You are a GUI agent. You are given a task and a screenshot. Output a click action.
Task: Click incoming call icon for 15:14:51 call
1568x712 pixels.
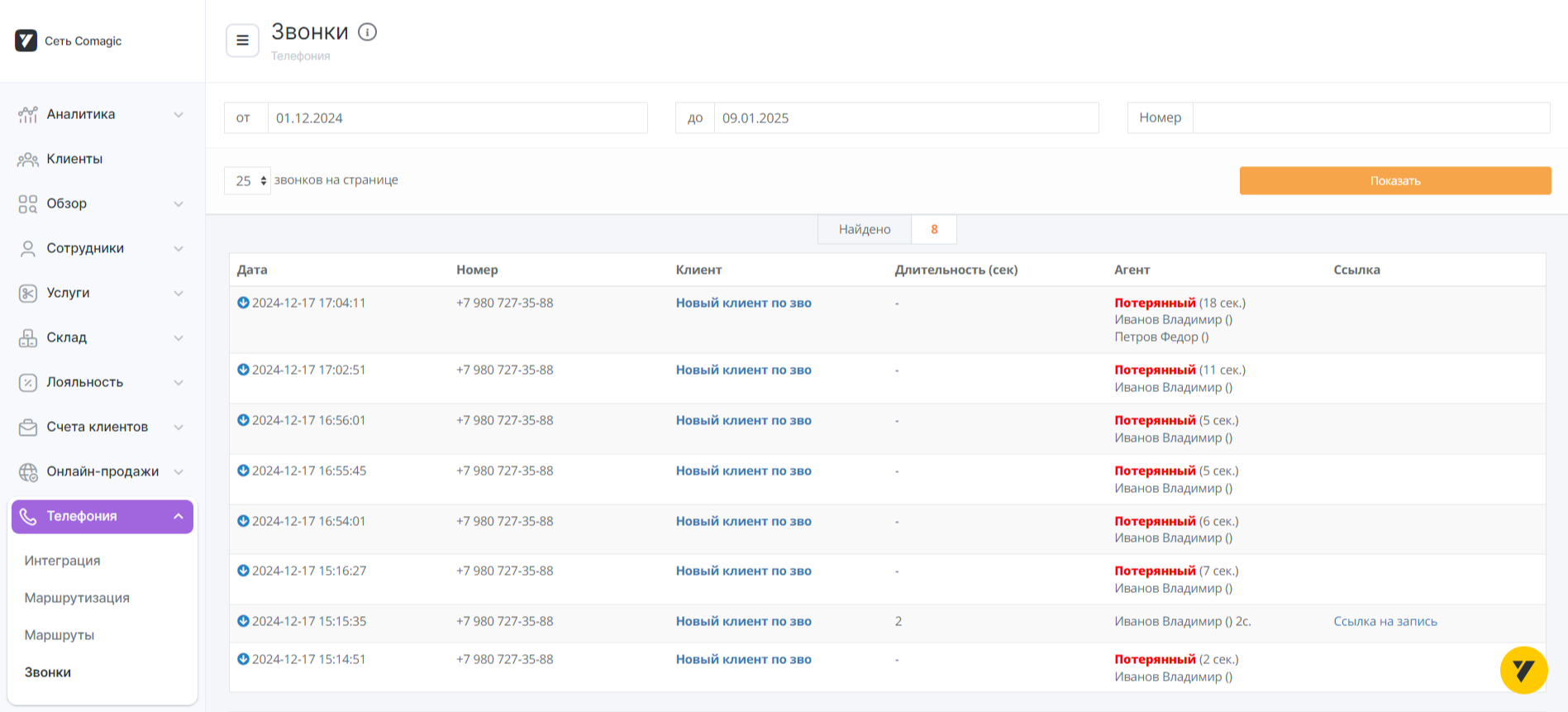click(243, 659)
